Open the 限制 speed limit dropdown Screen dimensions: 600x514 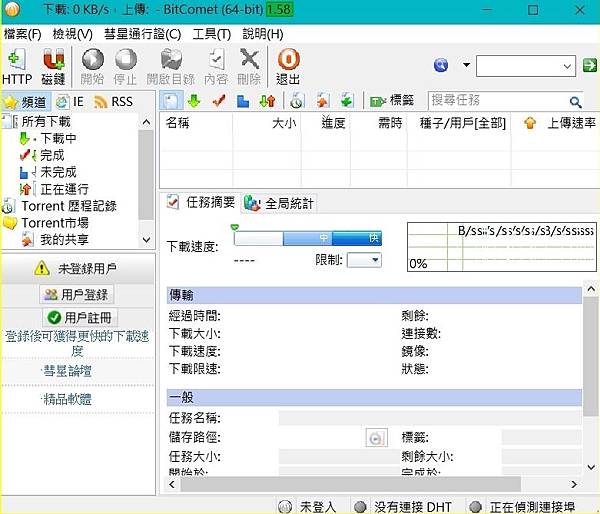tap(364, 260)
